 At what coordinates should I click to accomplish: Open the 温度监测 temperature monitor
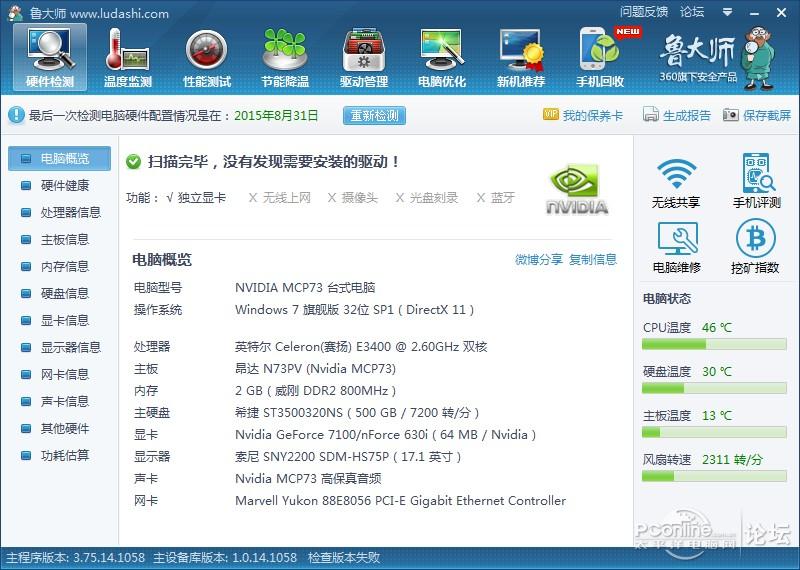pos(128,57)
